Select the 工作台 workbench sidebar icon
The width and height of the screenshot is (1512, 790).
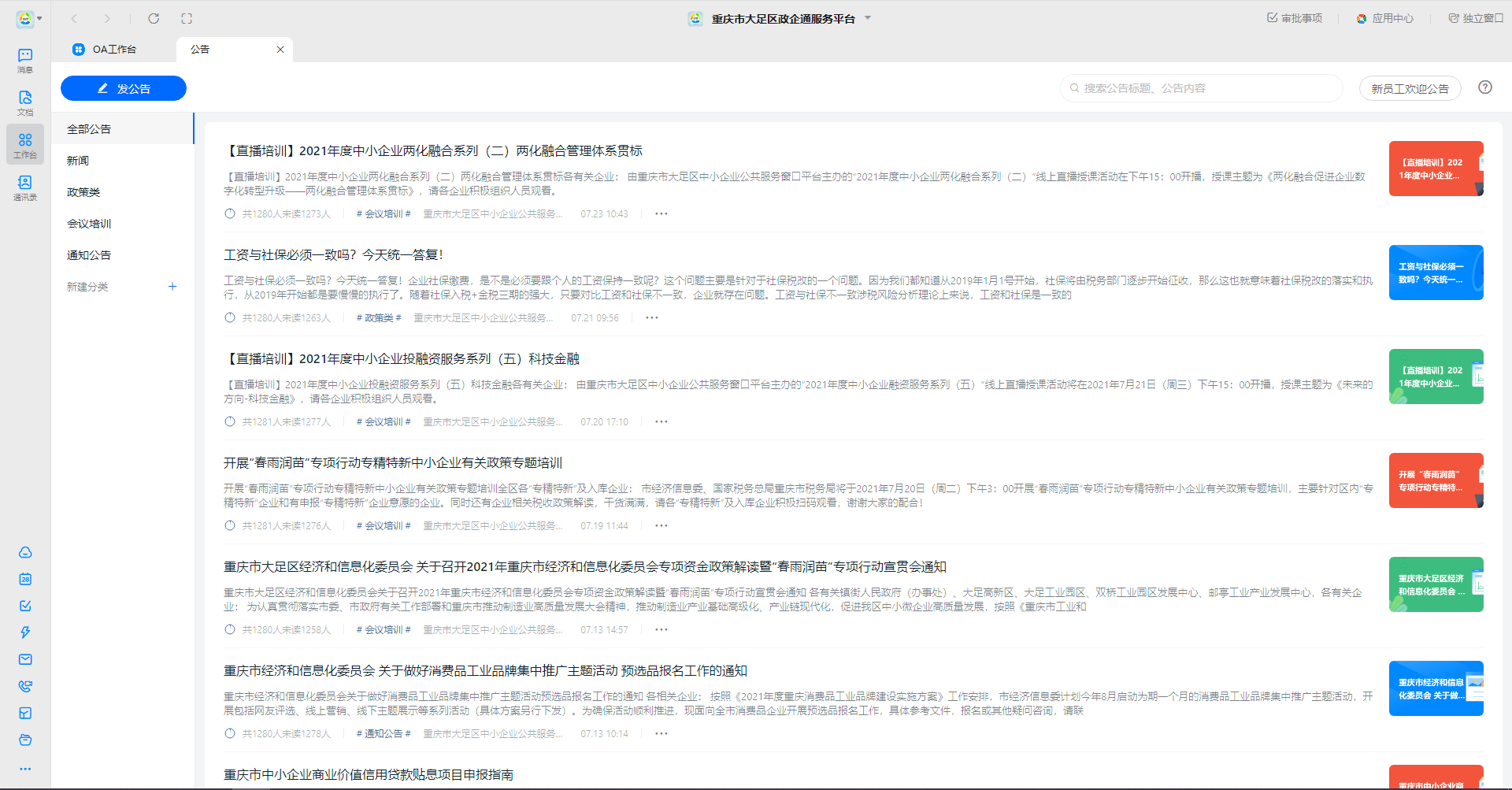pos(25,145)
